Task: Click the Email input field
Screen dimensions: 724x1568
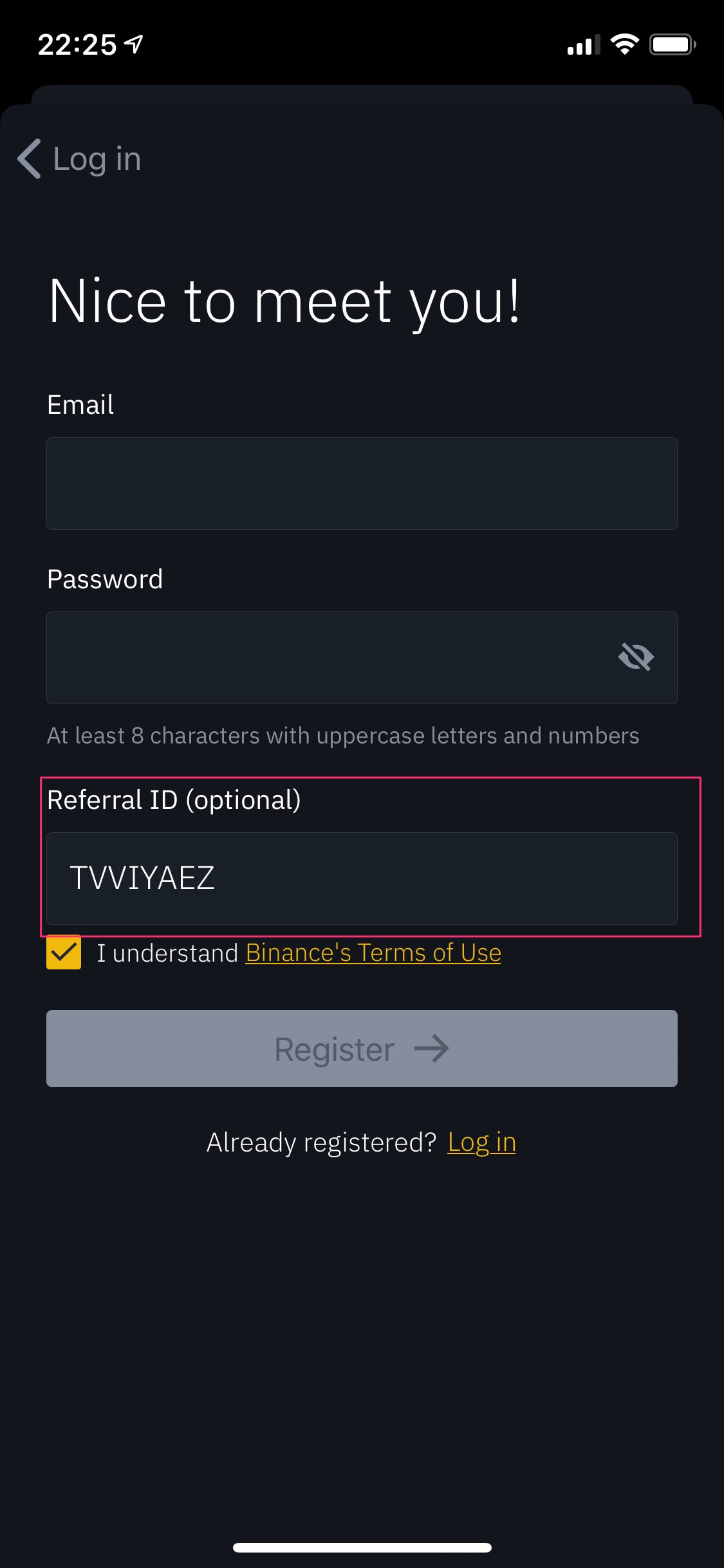Action: point(362,483)
